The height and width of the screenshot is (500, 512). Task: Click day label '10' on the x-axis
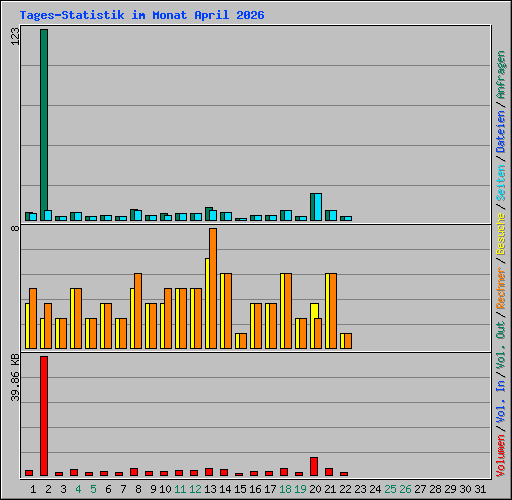[165, 489]
